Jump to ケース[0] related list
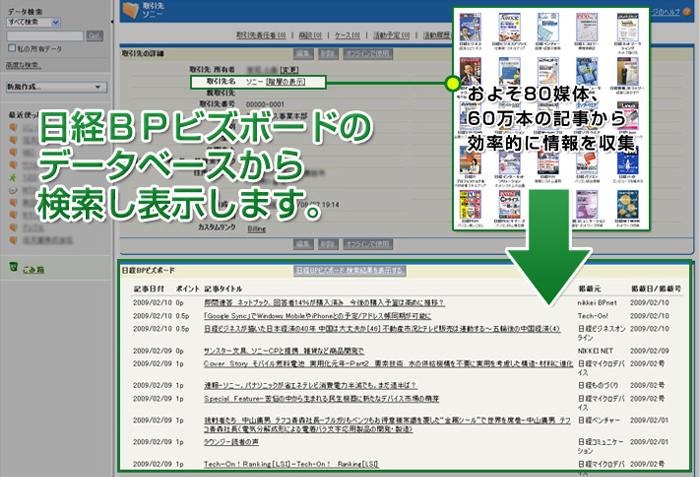Screen dimensions: 700x477 [347, 35]
